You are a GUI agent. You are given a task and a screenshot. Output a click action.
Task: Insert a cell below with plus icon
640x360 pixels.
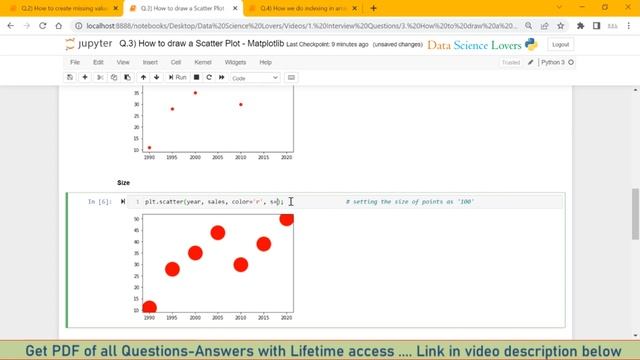click(85, 77)
